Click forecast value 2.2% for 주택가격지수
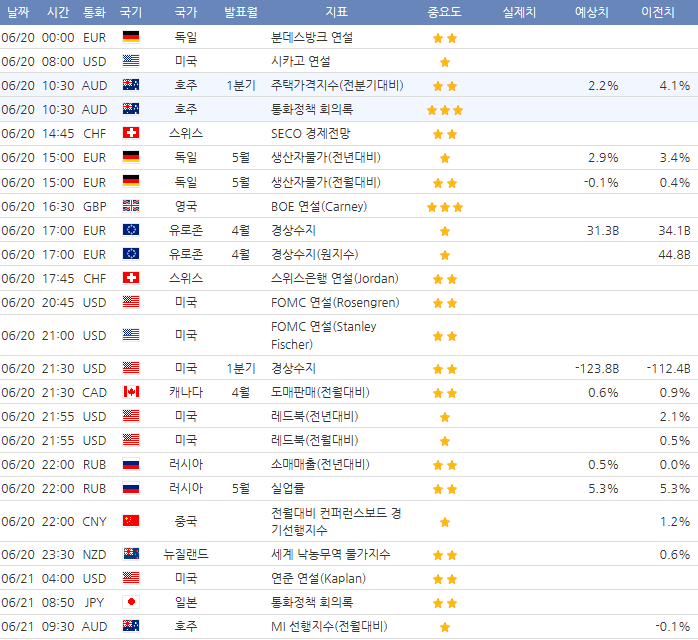The height and width of the screenshot is (640, 698). tap(603, 85)
